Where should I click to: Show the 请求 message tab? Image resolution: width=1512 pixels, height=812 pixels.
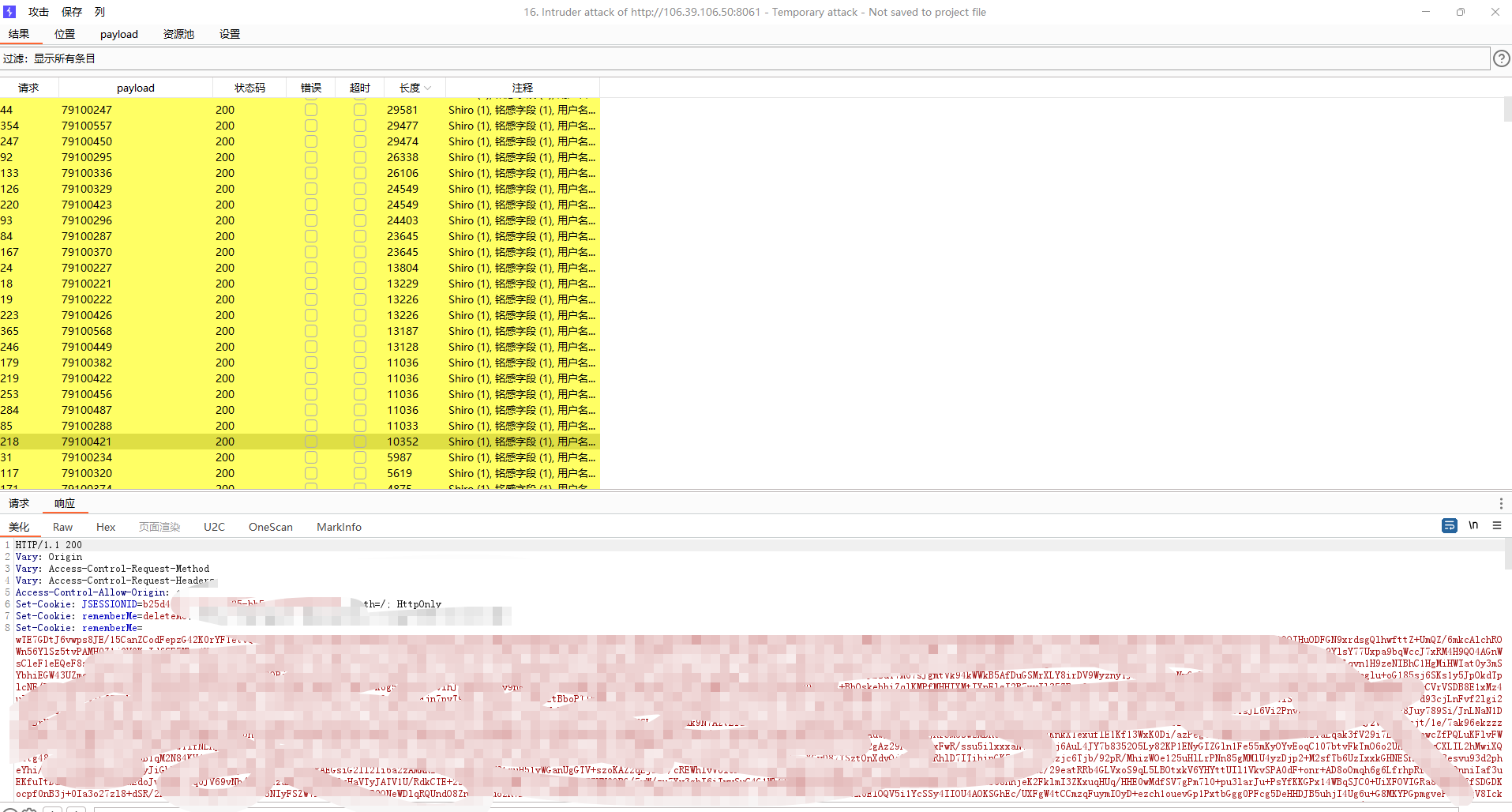point(19,503)
